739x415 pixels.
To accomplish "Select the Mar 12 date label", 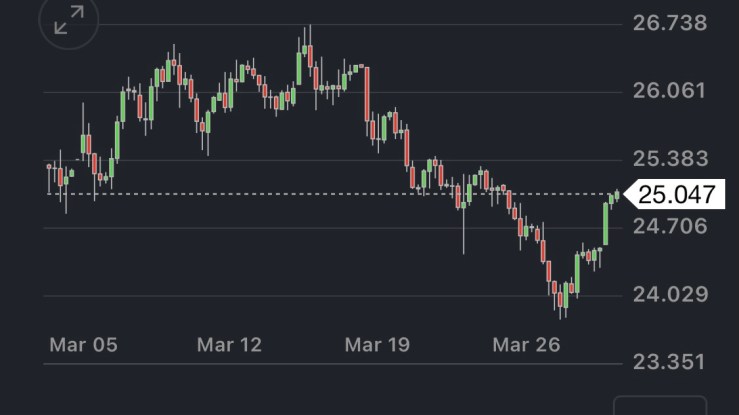I will coord(229,345).
